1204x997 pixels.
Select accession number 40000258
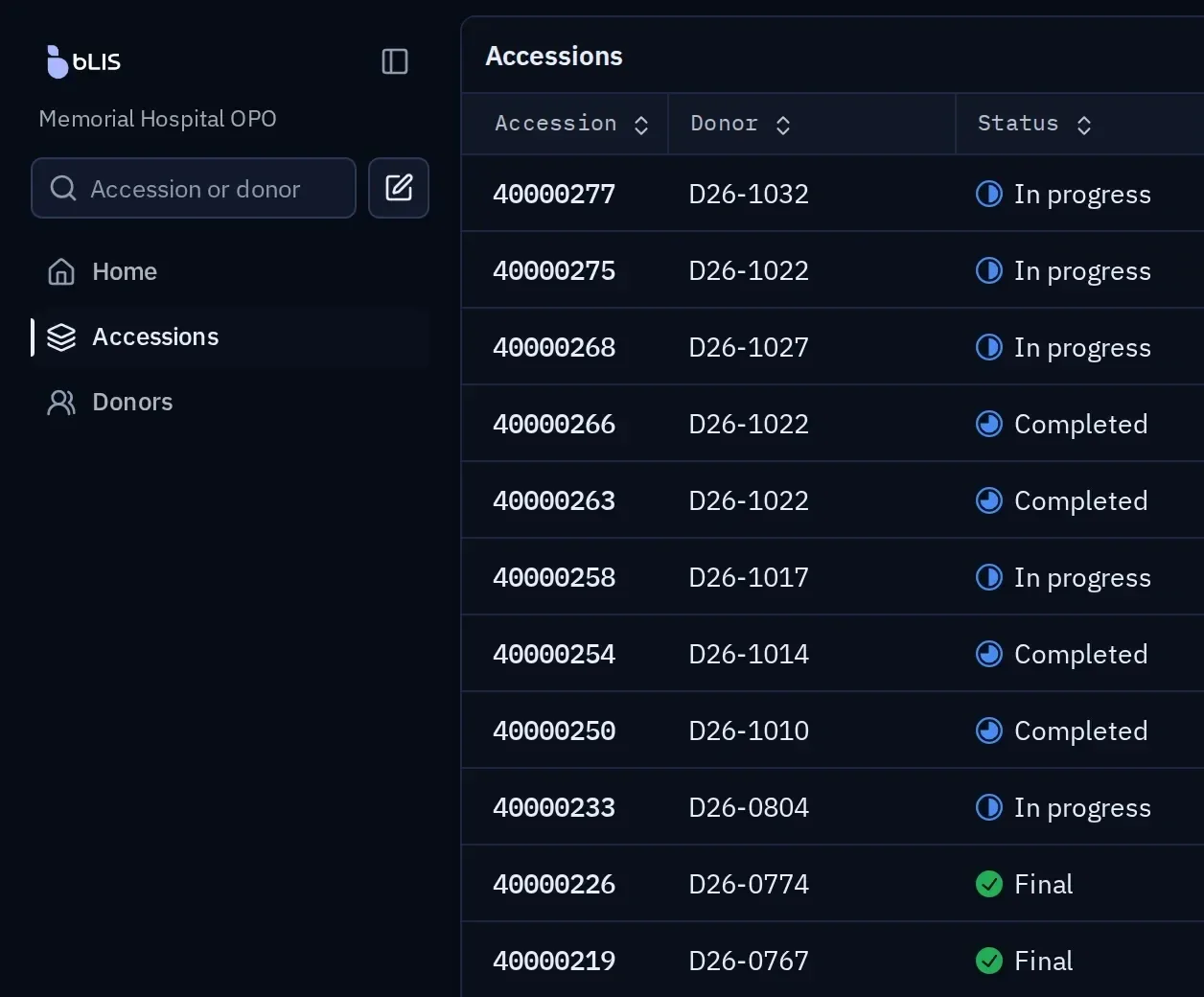[x=554, y=577]
